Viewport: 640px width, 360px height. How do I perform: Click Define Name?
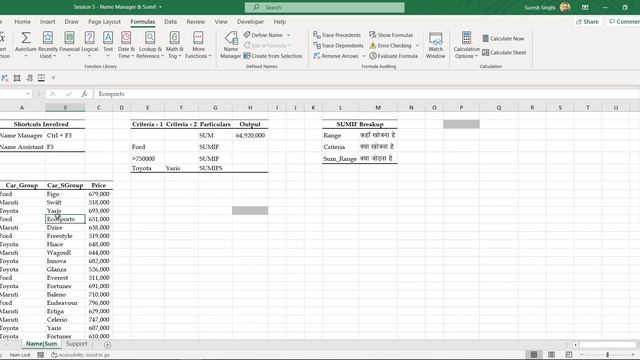click(x=263, y=35)
